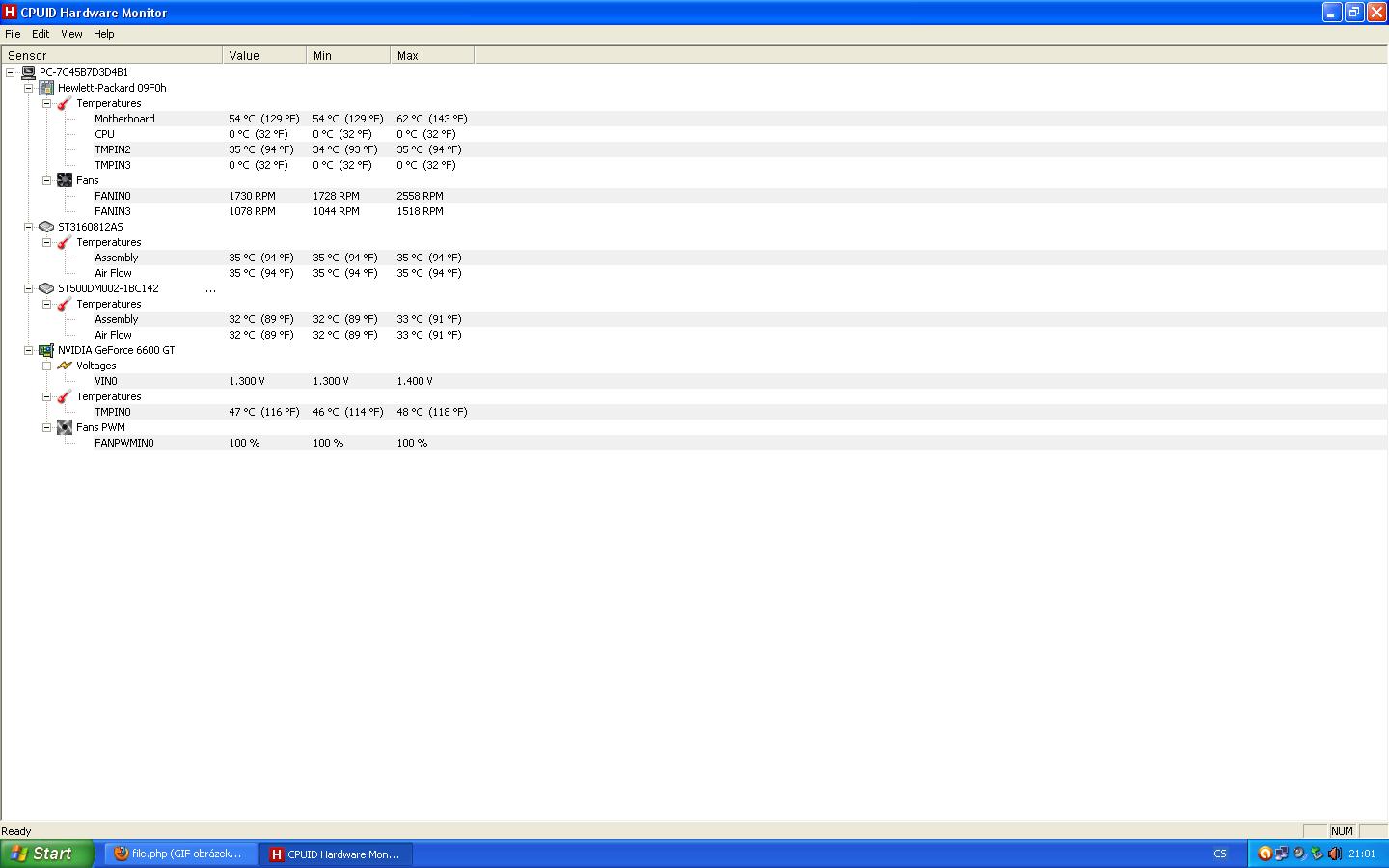This screenshot has height=868, width=1389.
Task: Switch to file.php Firefox taskbar window
Action: [179, 854]
